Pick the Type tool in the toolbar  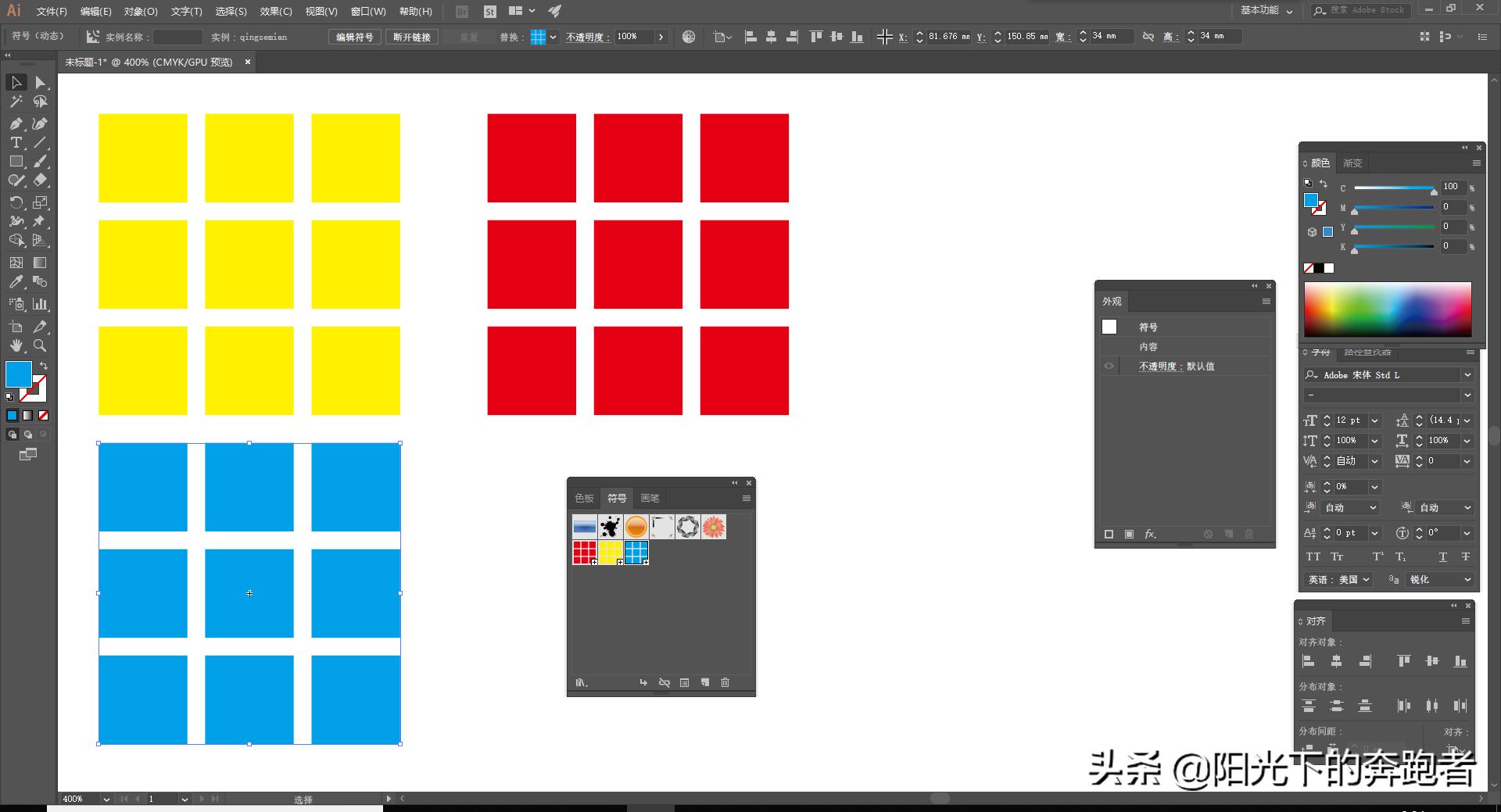[16, 143]
